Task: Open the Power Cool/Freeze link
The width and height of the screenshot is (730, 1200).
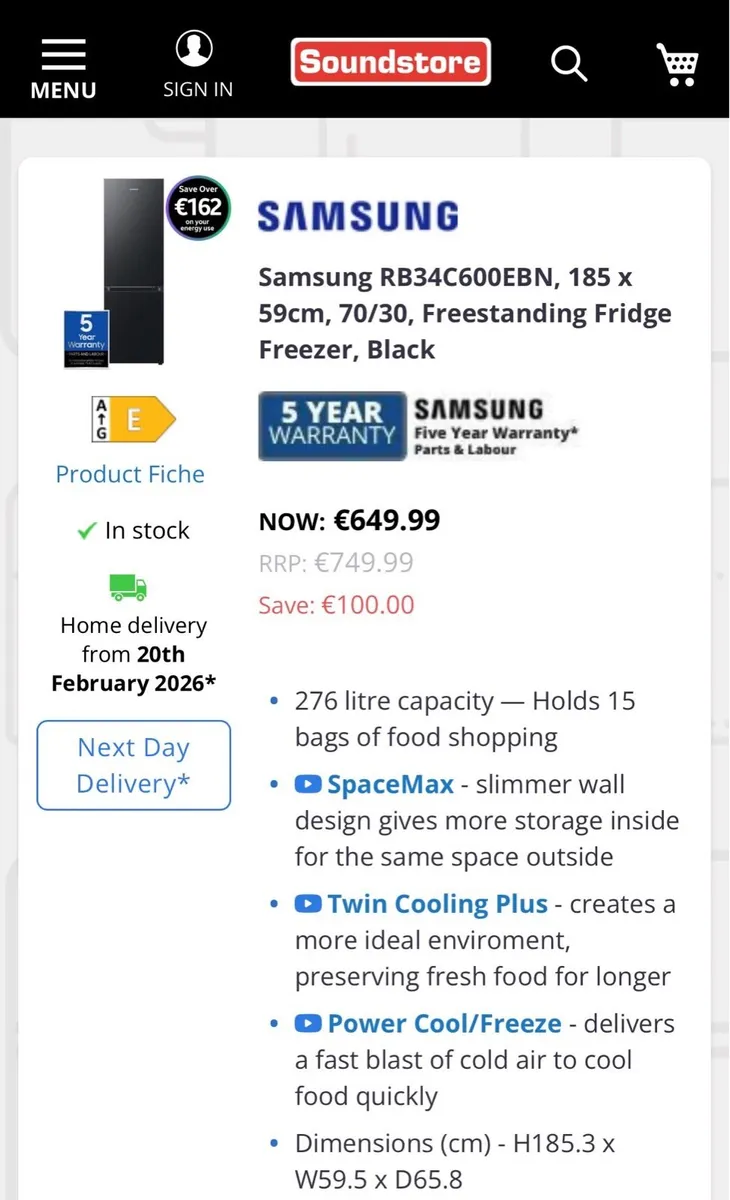Action: [x=445, y=1024]
